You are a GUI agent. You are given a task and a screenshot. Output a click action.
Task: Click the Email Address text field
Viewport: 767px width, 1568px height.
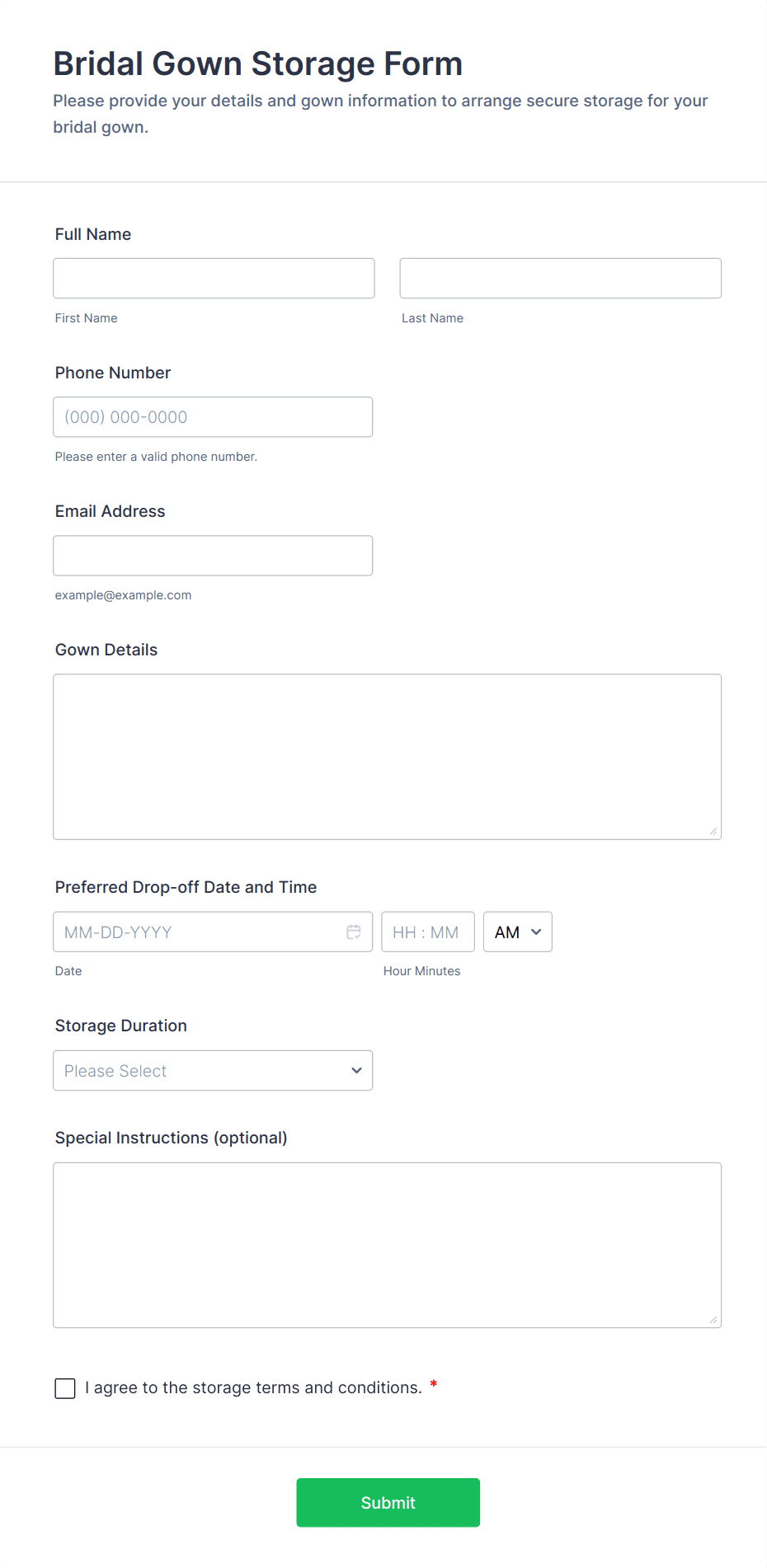click(x=213, y=556)
